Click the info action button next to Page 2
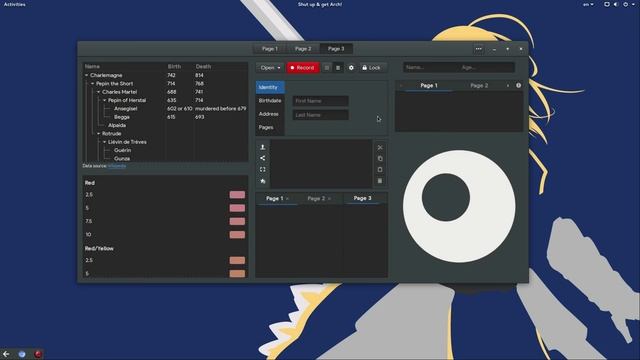Viewport: 640px width, 360px height. point(518,85)
